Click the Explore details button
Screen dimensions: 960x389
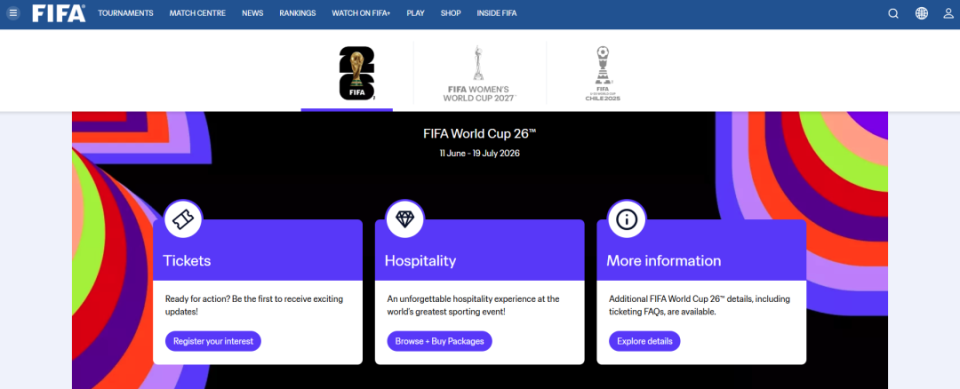(645, 341)
